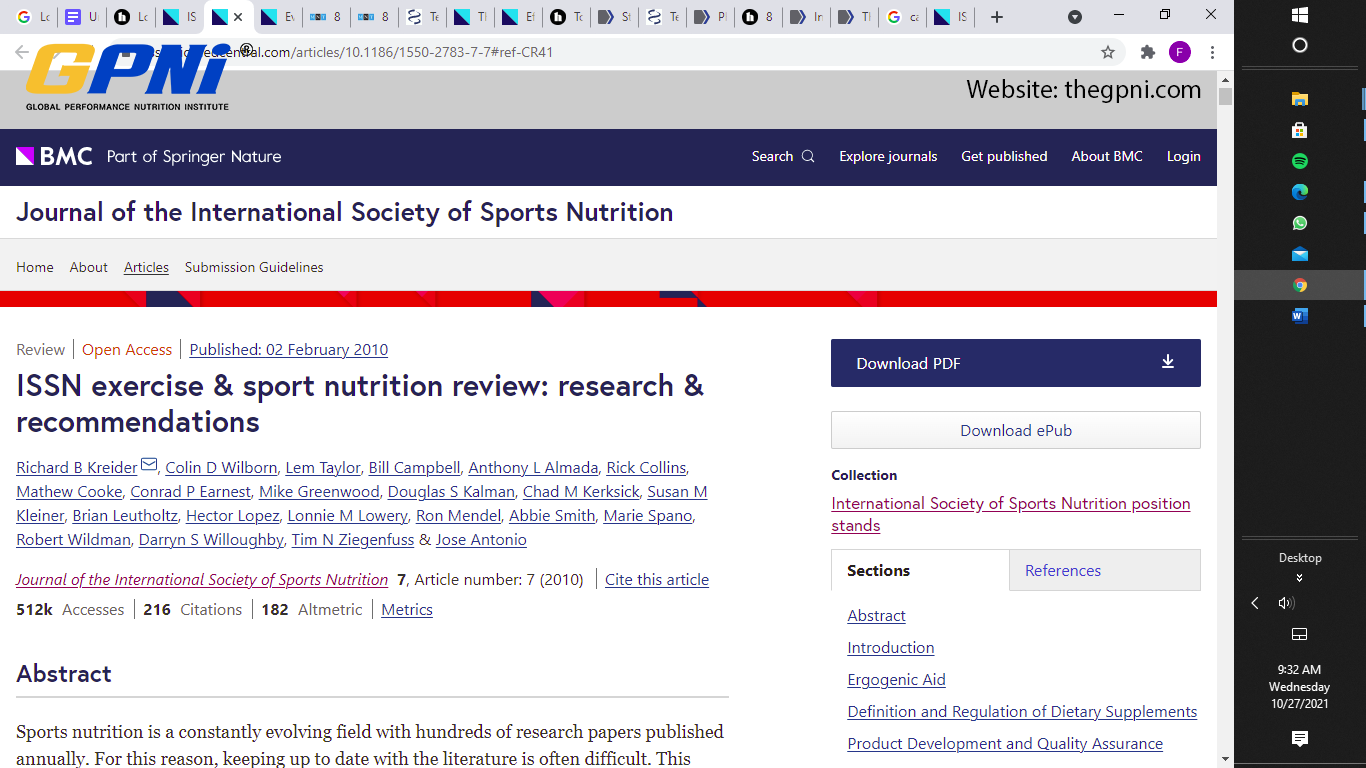
Task: Open the Chrome three-dot menu
Action: click(x=1212, y=52)
